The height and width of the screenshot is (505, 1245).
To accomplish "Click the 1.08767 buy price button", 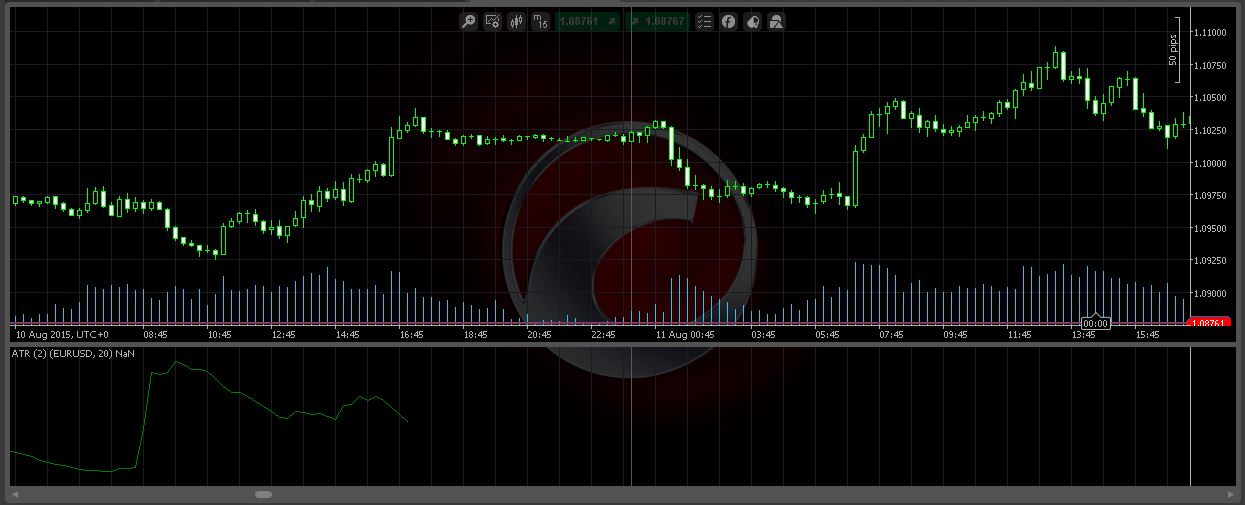I will [657, 21].
